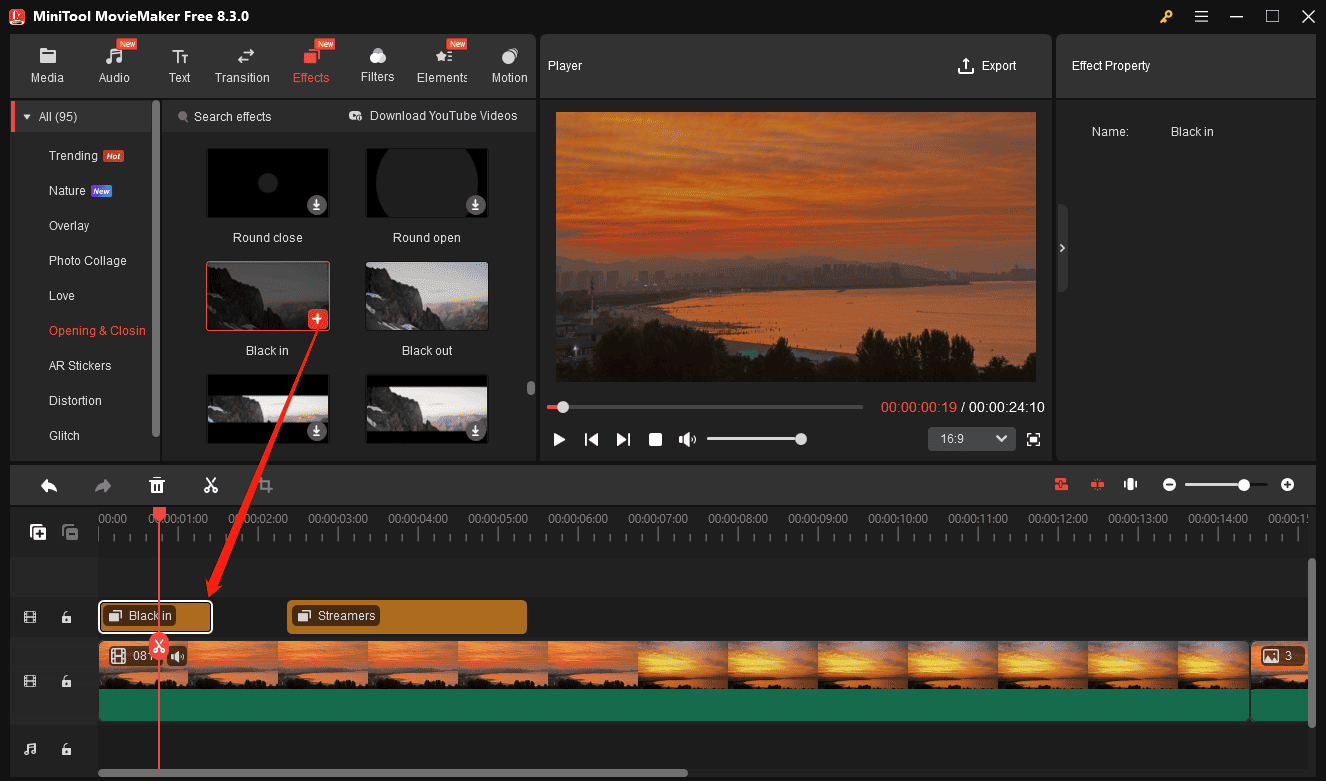
Task: Zoom in the timeline
Action: 1287,484
